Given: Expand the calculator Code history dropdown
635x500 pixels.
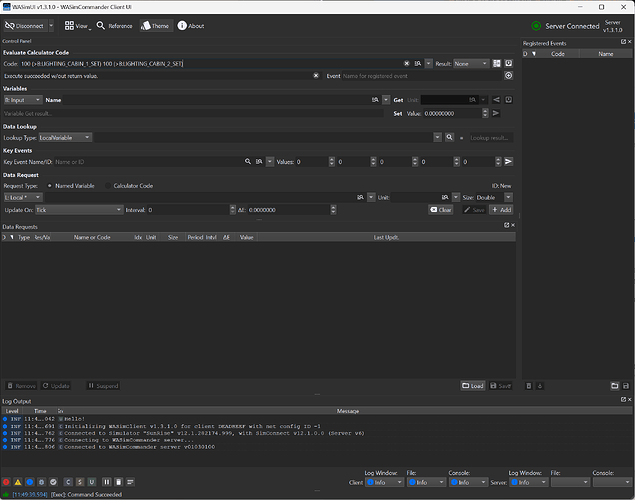Looking at the screenshot, I should tap(428, 64).
